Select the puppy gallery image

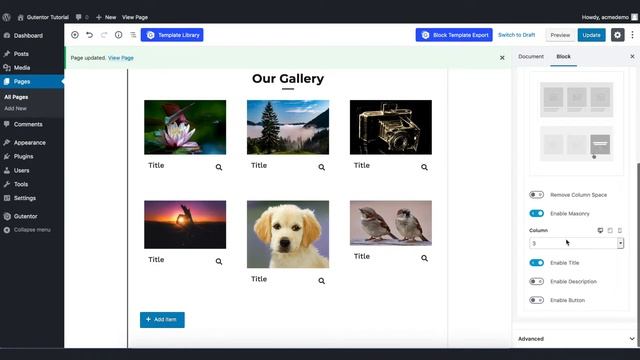(288, 234)
